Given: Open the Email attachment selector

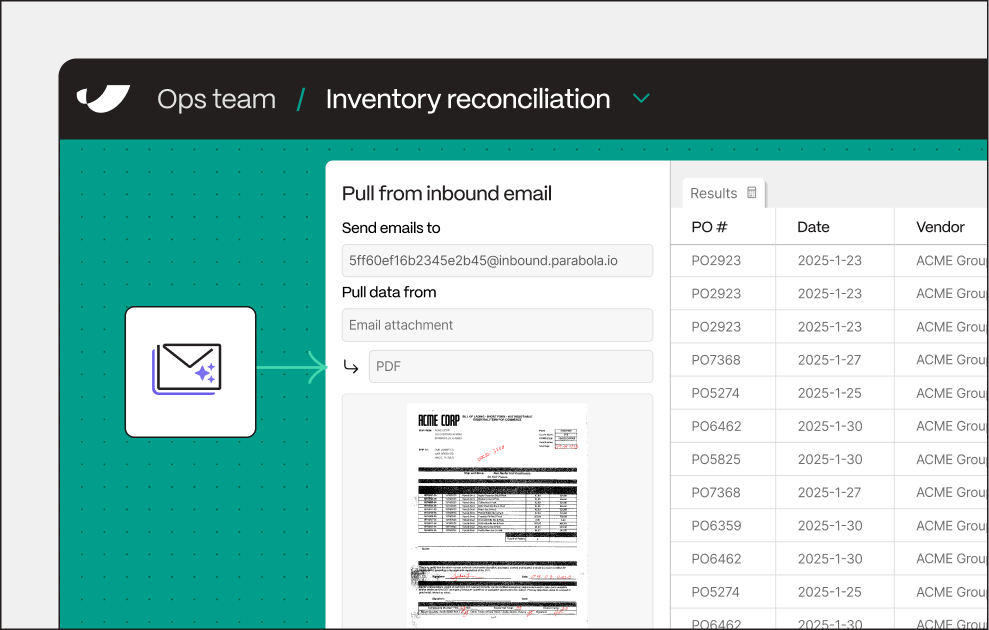Looking at the screenshot, I should click(497, 325).
